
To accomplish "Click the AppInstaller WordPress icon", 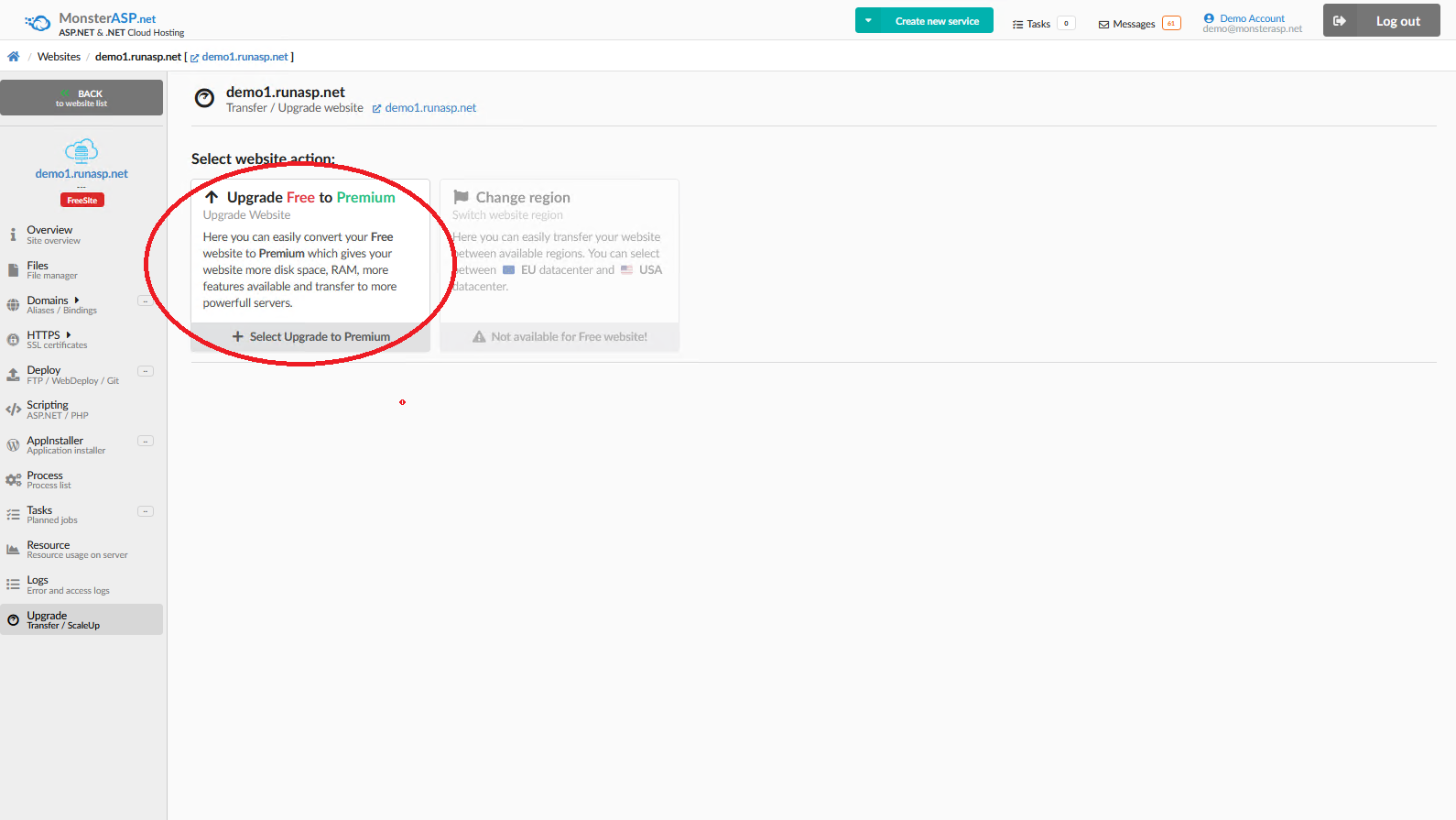I will pos(13,445).
